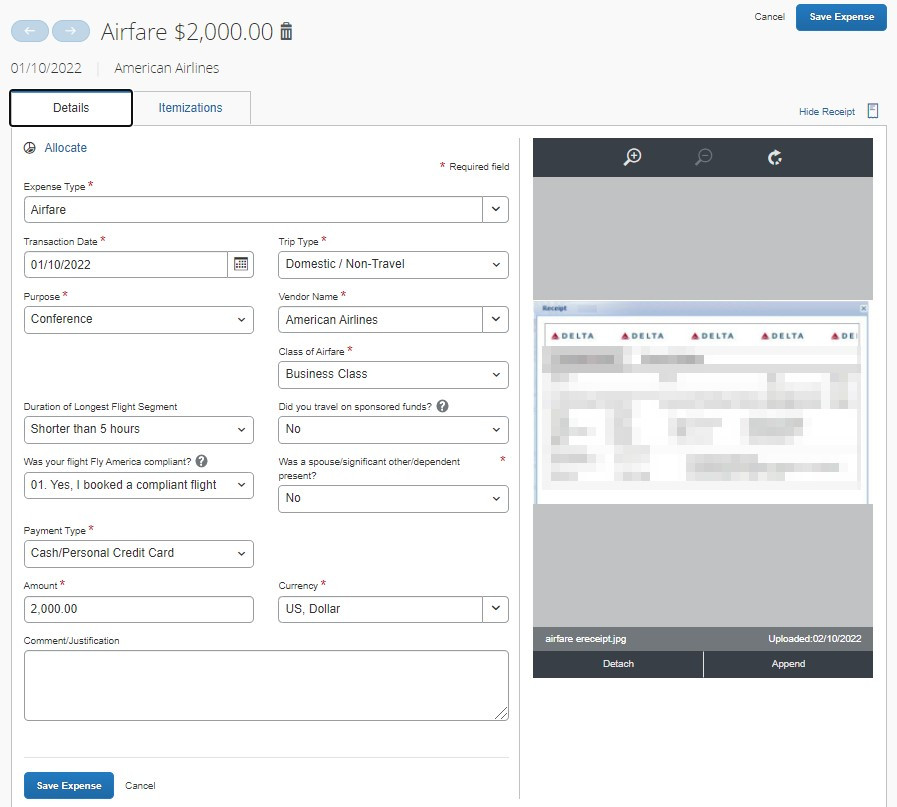The height and width of the screenshot is (807, 897).
Task: Click Hide Receipt link
Action: tap(826, 112)
